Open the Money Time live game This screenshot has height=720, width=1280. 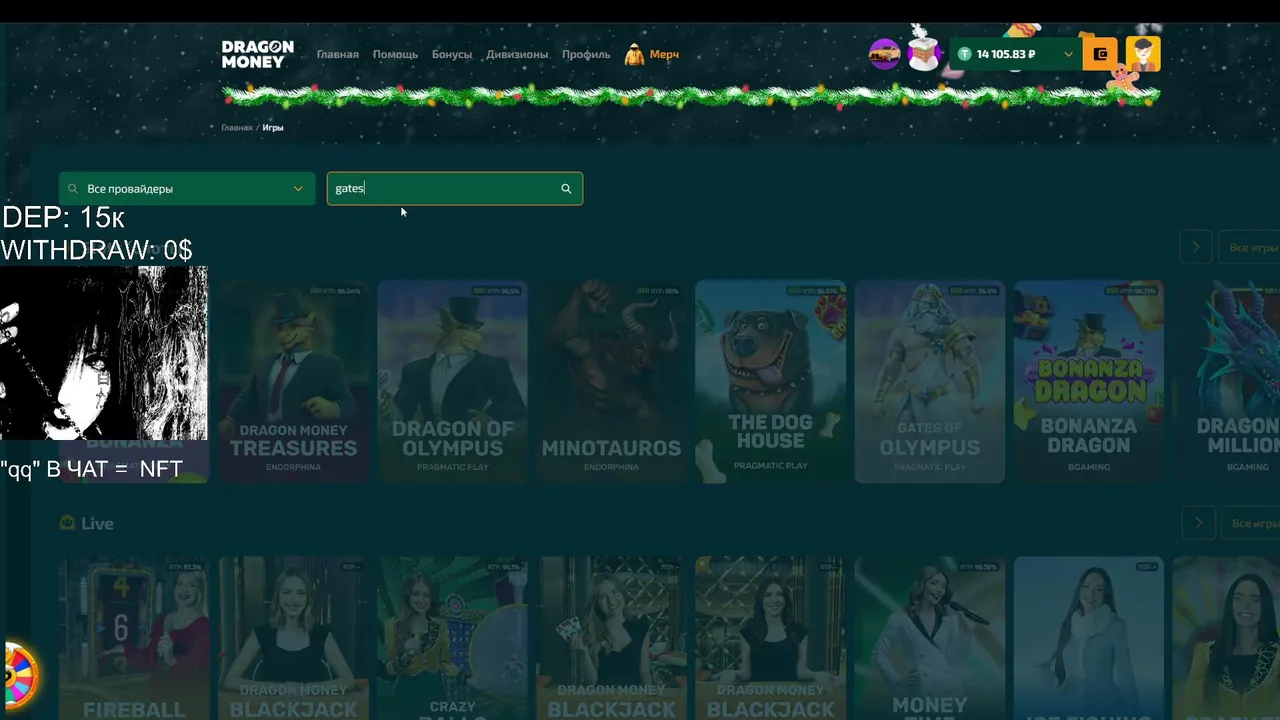(929, 638)
